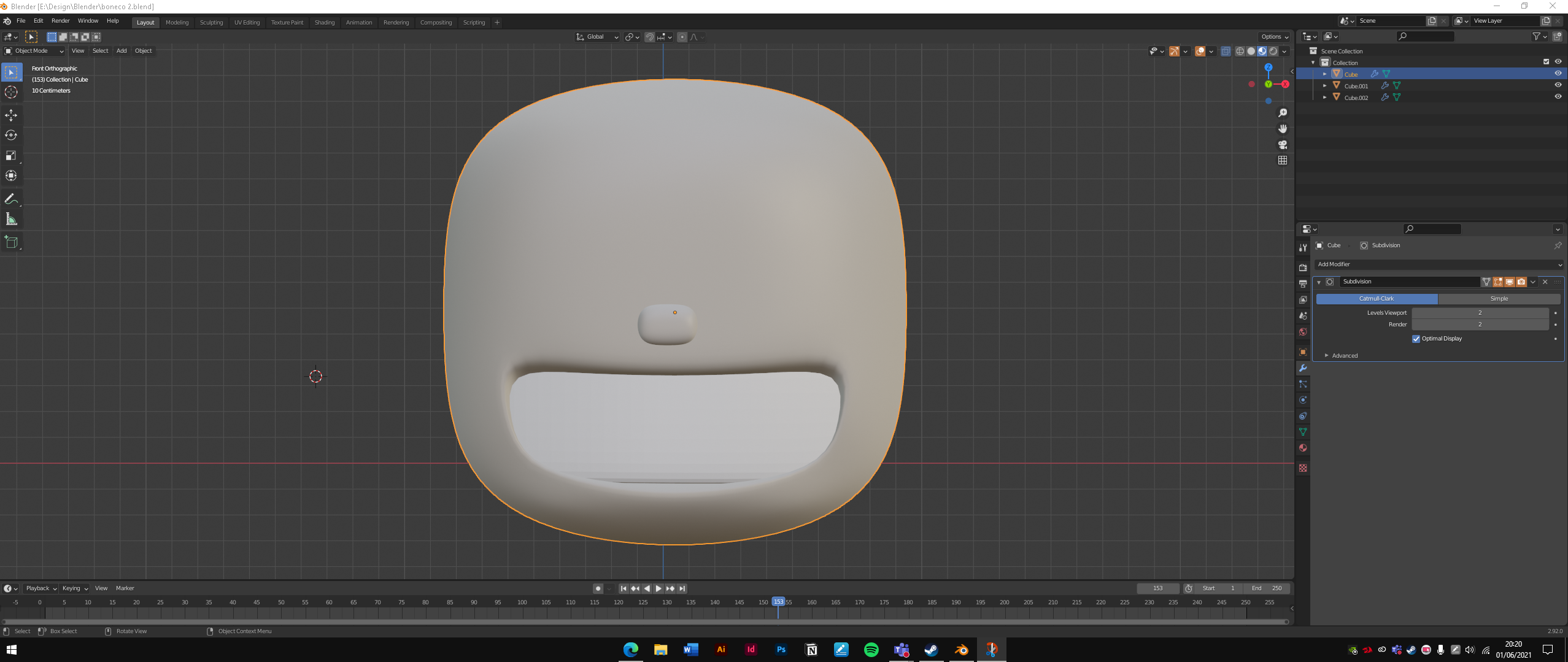Viewport: 1568px width, 662px height.
Task: Open the Physics properties tab
Action: [1303, 400]
